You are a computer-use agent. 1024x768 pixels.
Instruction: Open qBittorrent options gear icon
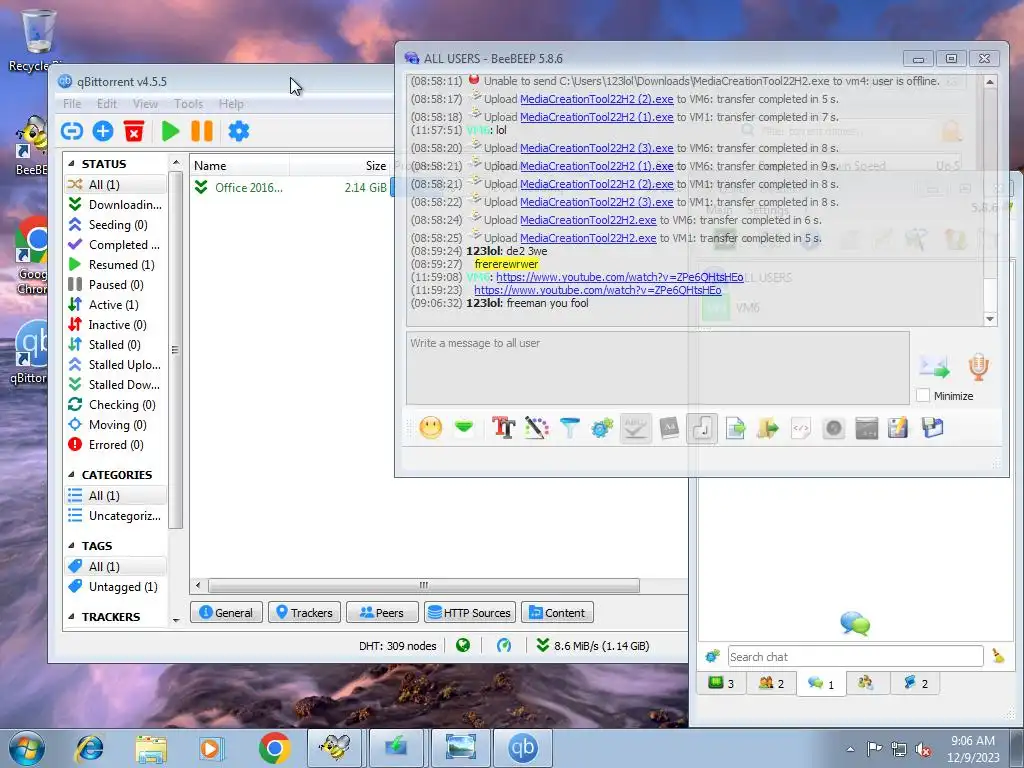(238, 131)
